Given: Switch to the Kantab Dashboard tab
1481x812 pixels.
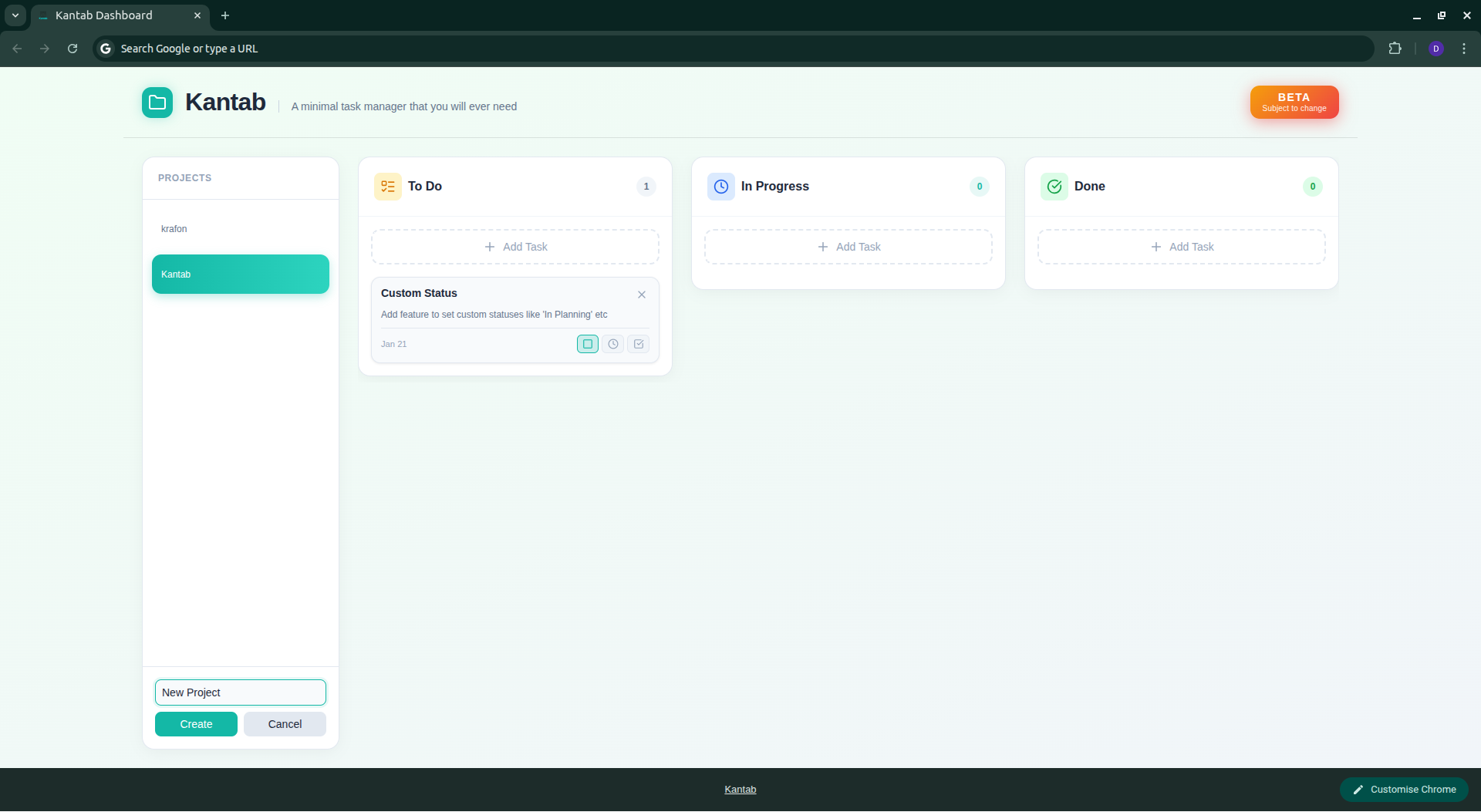Looking at the screenshot, I should tap(104, 15).
